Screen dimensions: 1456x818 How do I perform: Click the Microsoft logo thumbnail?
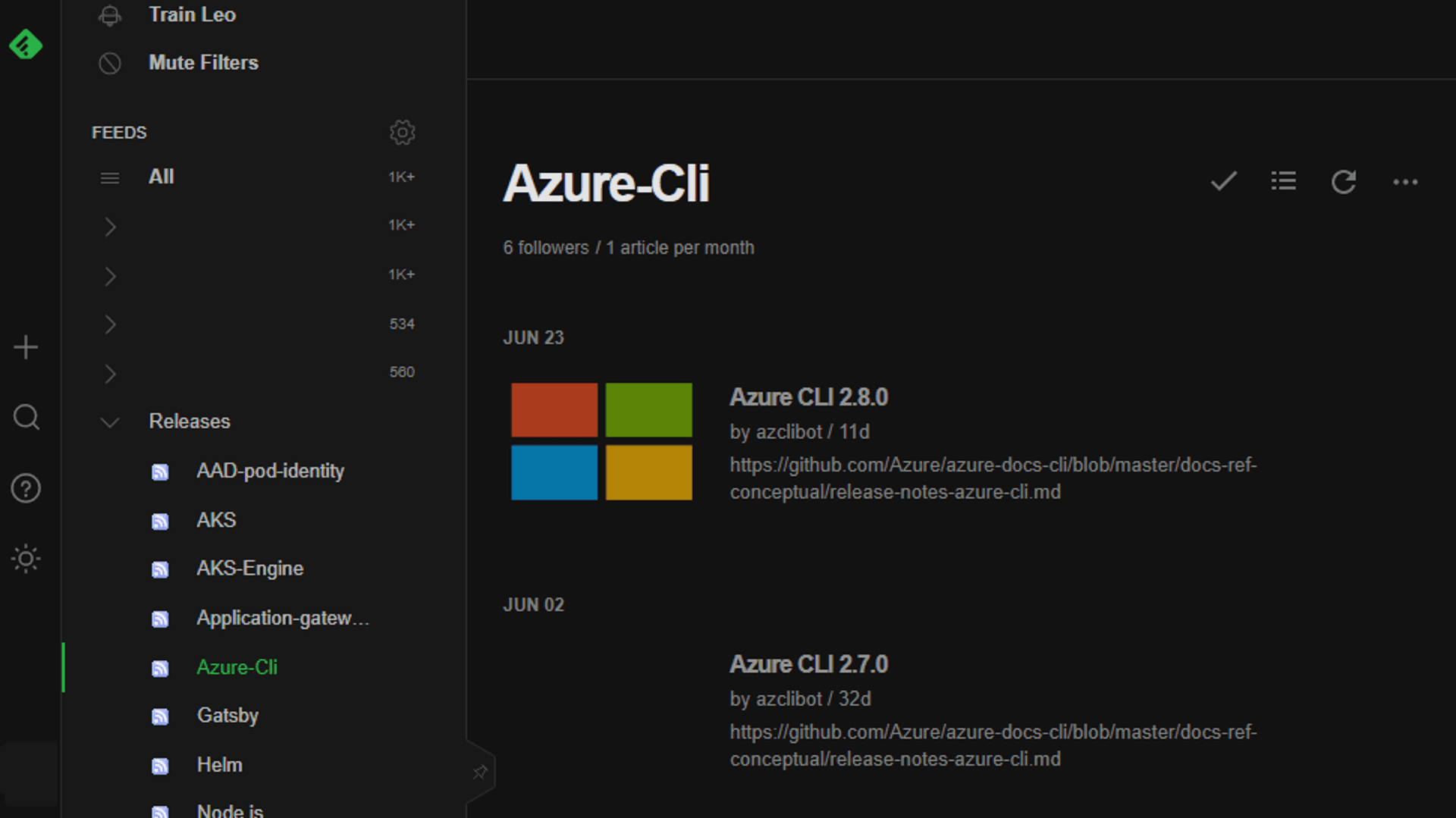pyautogui.click(x=601, y=440)
